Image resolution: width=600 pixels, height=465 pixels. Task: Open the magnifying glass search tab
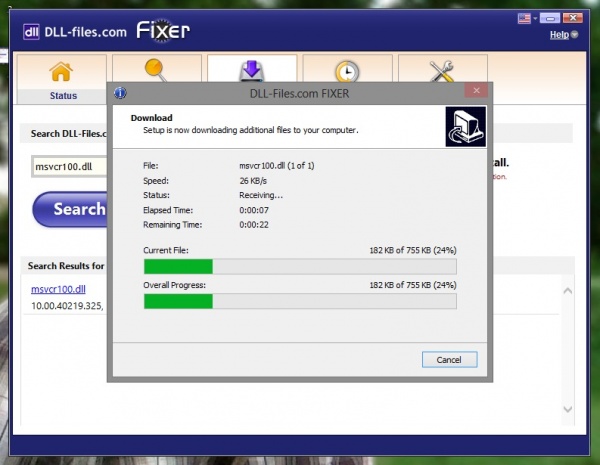tap(157, 68)
